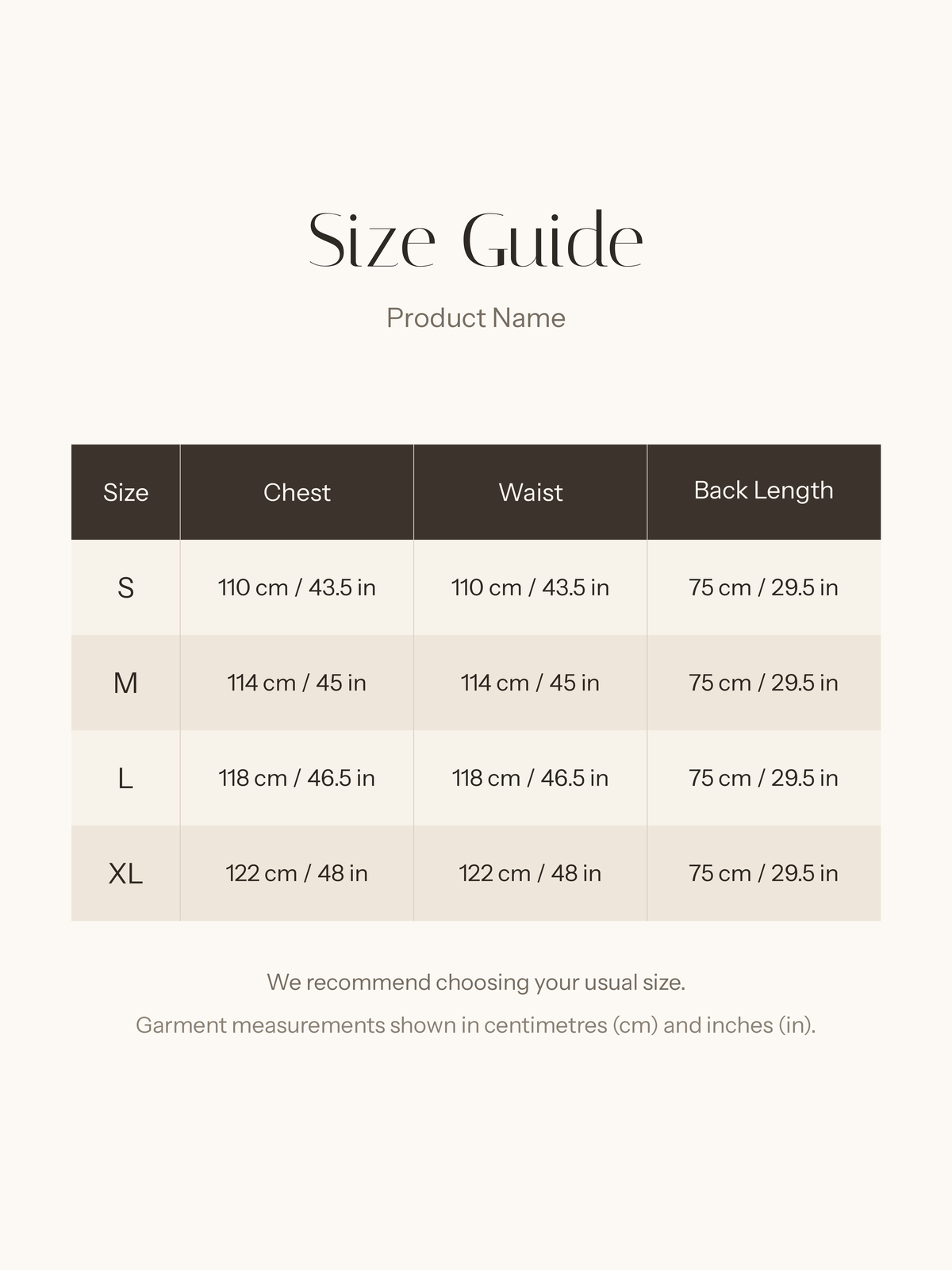952x1270 pixels.
Task: Click the Chest cell reading 122 cm / 48 in
Action: click(297, 873)
